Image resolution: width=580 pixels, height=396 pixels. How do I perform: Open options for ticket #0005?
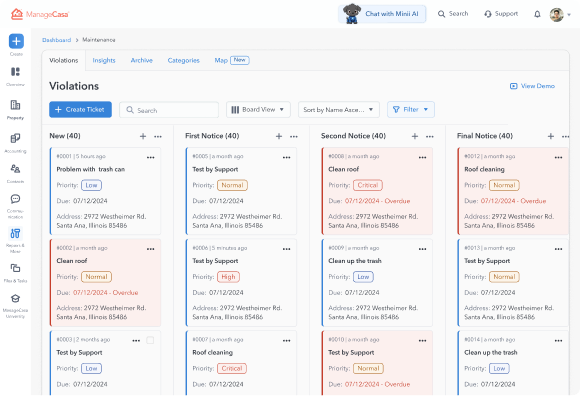click(286, 158)
